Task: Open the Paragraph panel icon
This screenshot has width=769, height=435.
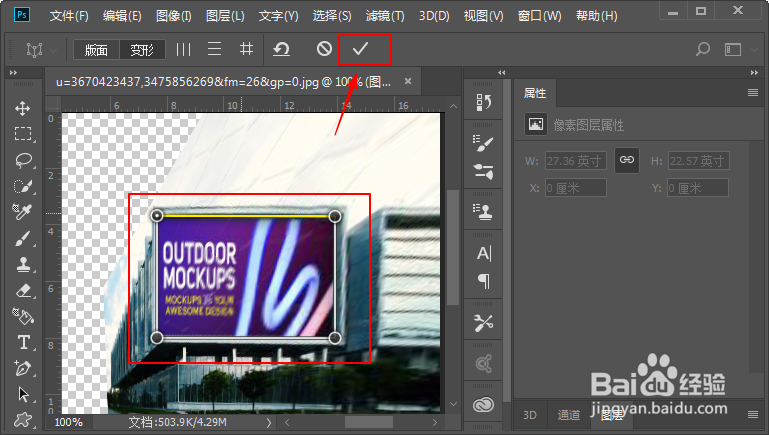Action: pos(484,281)
